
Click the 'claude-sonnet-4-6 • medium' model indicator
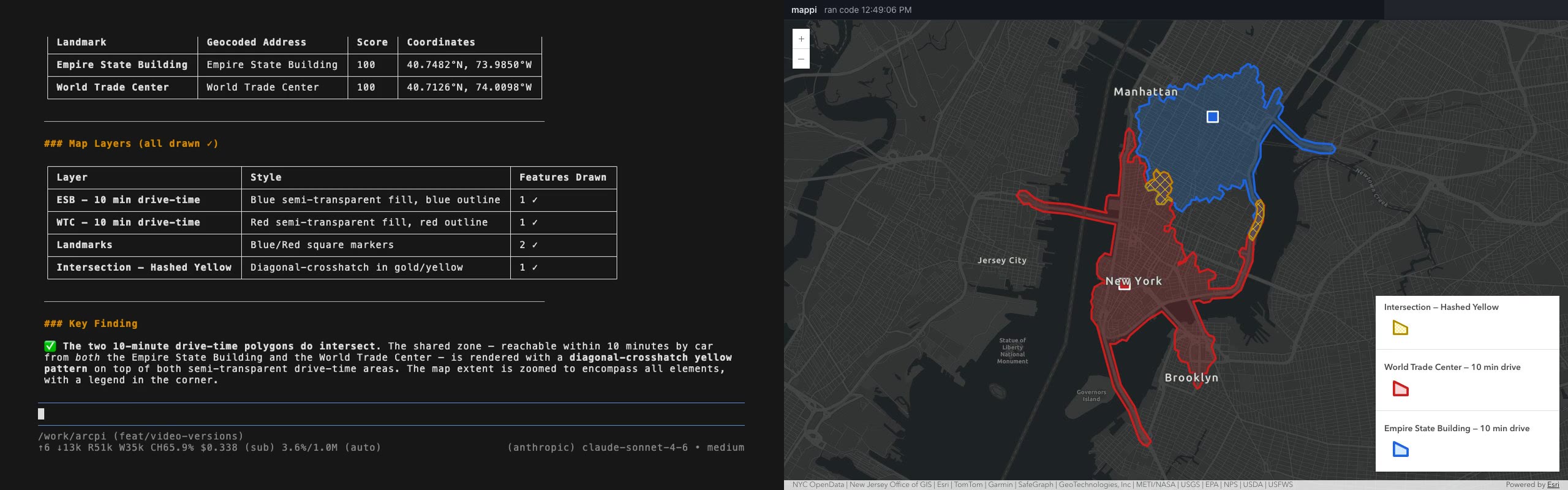pyautogui.click(x=663, y=448)
